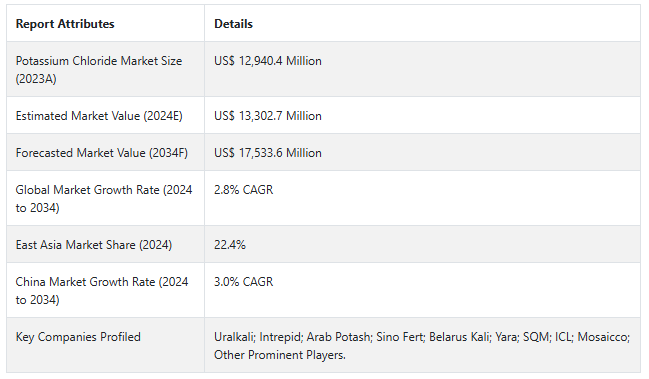Select the Forecasted Market Value (2034F) label
The image size is (649, 379).
(x=102, y=153)
